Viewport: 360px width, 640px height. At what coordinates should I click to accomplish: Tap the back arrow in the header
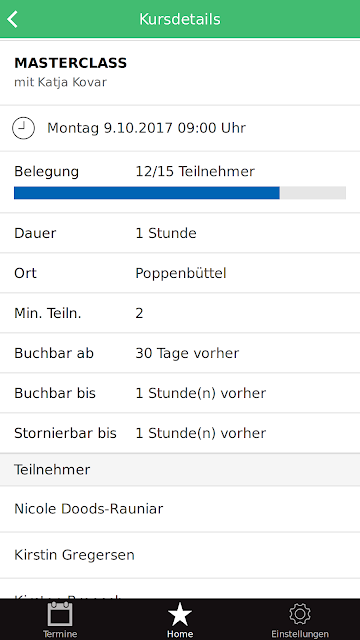coord(12,19)
